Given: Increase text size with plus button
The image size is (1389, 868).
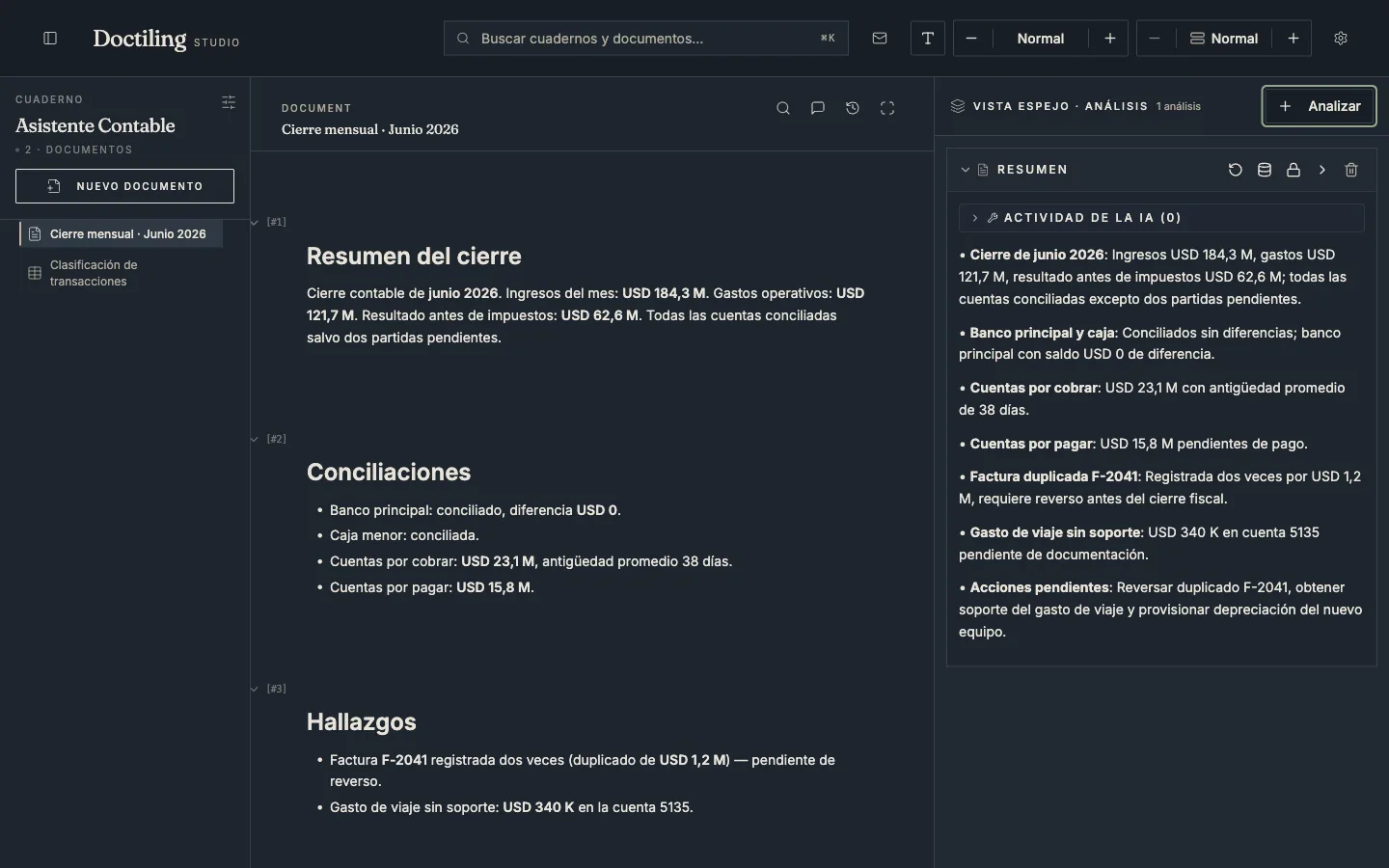Looking at the screenshot, I should [1110, 39].
